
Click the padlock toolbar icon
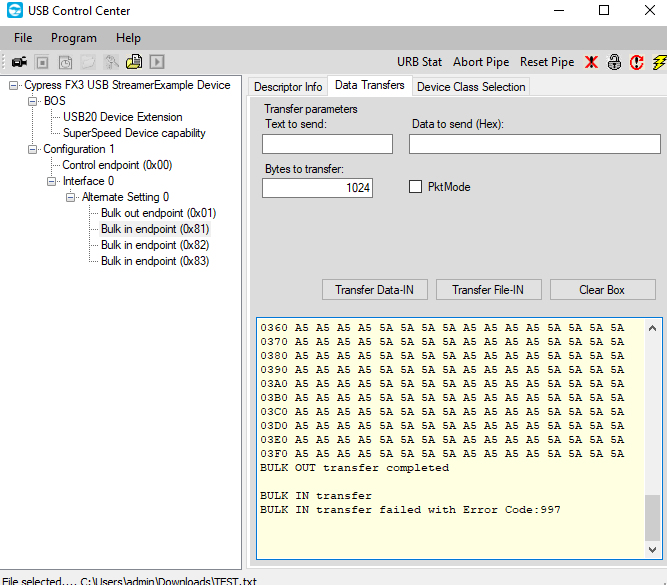click(614, 62)
